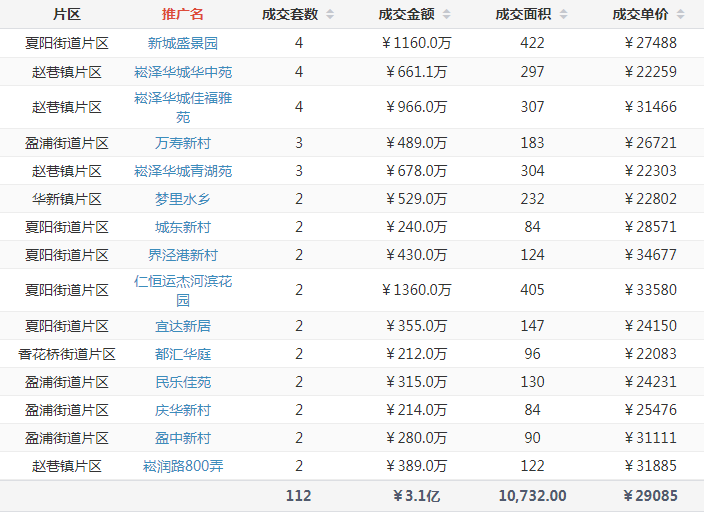This screenshot has height=514, width=704.
Task: Select the unit price ¥33580
Action: point(650,290)
